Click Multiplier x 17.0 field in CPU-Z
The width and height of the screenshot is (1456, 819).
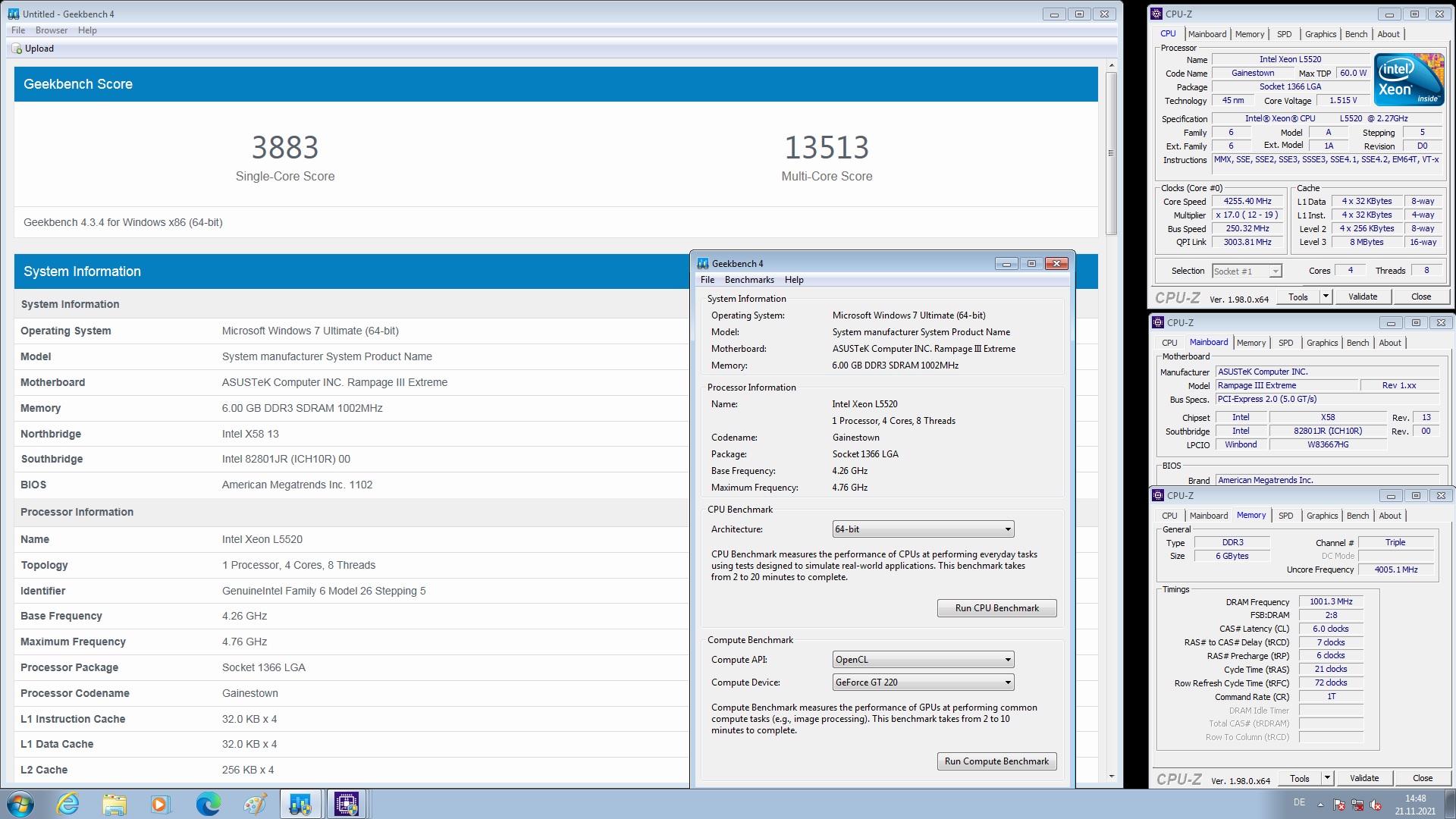(x=1247, y=215)
